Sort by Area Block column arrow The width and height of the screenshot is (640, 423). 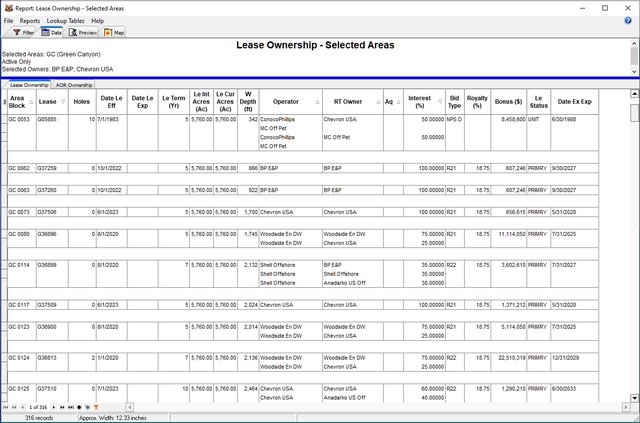31,102
